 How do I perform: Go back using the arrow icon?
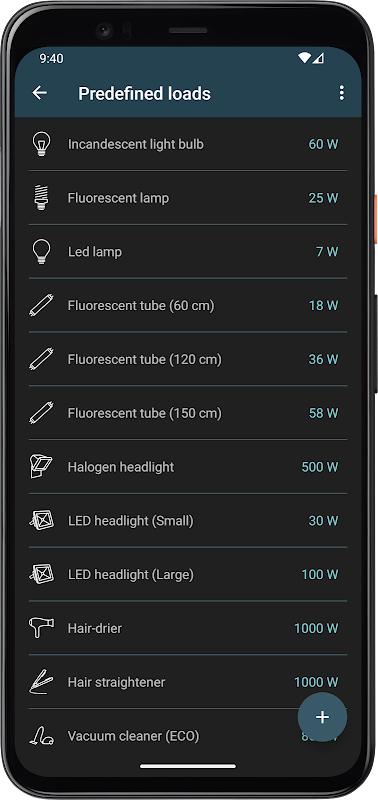[x=39, y=93]
